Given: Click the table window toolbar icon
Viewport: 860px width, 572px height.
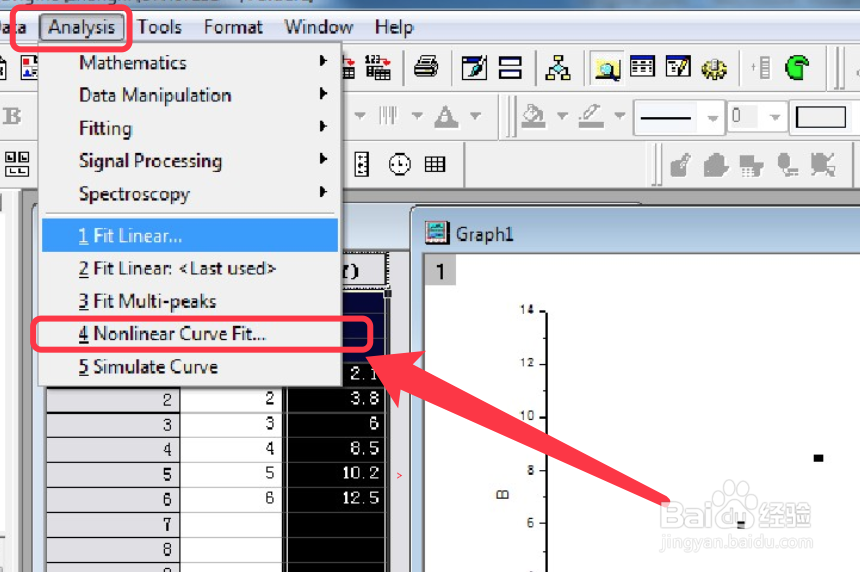Looking at the screenshot, I should click(x=642, y=66).
